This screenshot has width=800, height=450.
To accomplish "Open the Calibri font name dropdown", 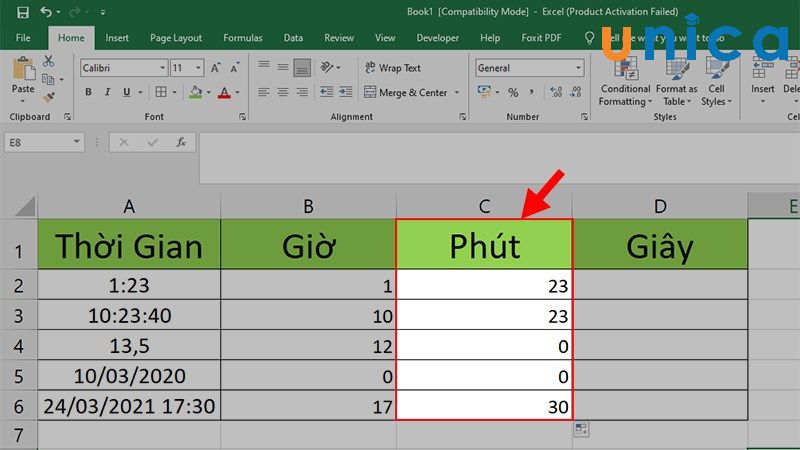I will tap(162, 68).
